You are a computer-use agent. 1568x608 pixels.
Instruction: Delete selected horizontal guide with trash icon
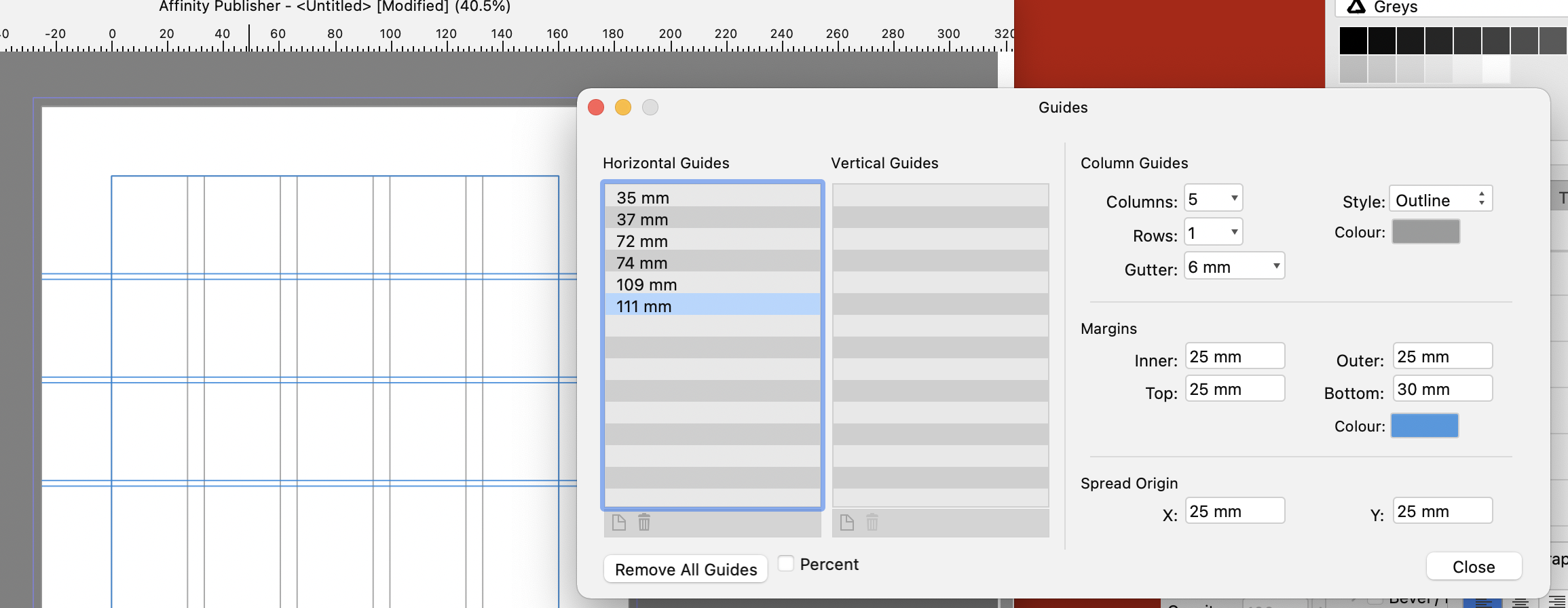point(644,522)
